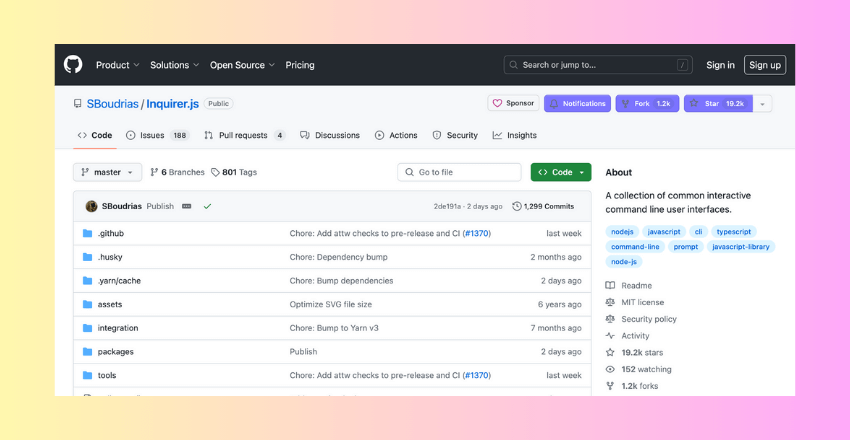Viewport: 850px width, 440px height.
Task: Open commit hash 2de191a
Action: [x=447, y=206]
